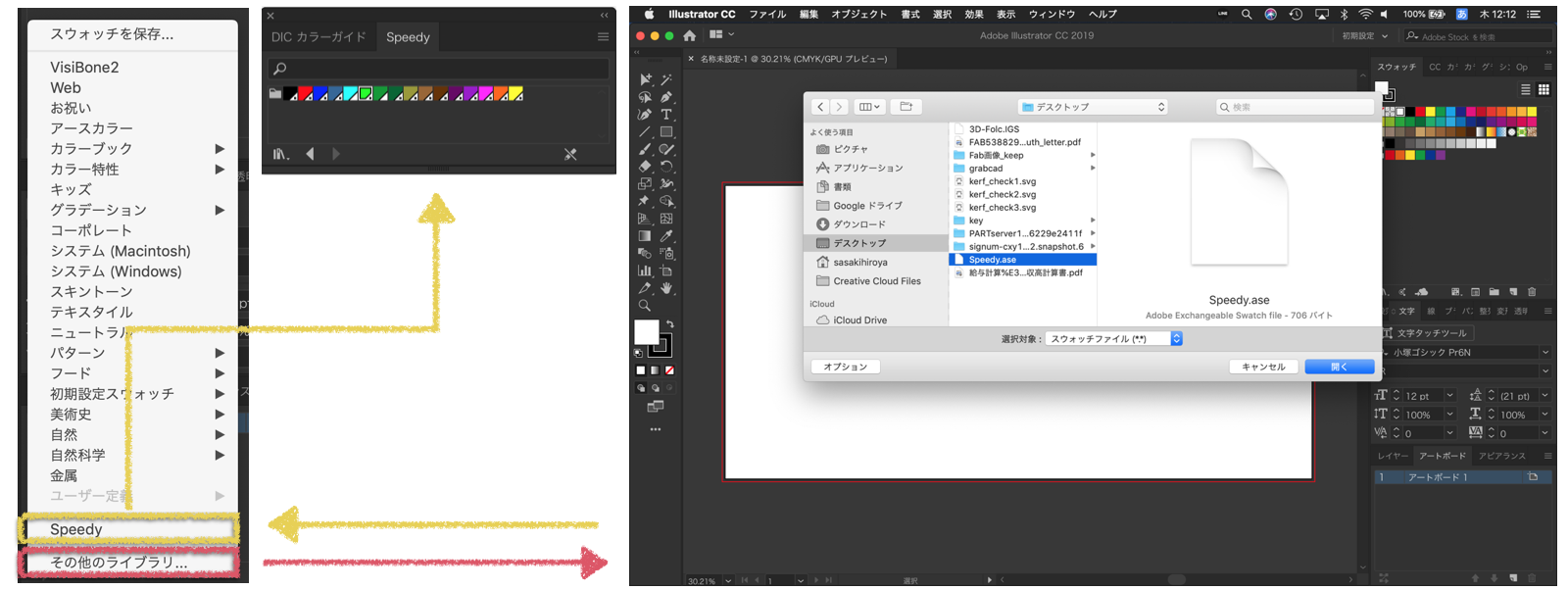Open the Edit Toolbar three-dots button
Image resolution: width=1568 pixels, height=590 pixels.
pos(655,428)
